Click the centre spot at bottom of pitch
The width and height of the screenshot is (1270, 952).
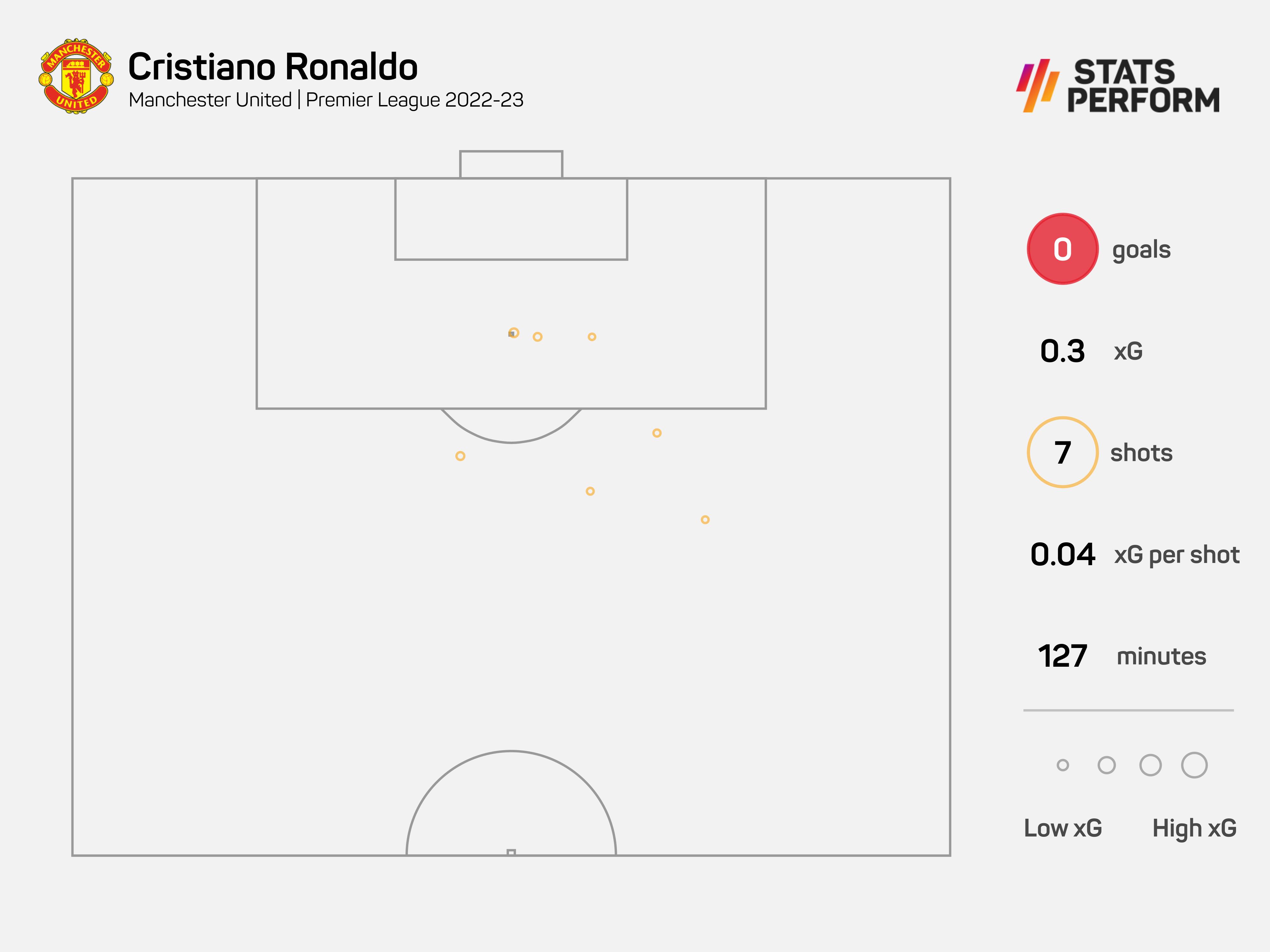pyautogui.click(x=511, y=853)
